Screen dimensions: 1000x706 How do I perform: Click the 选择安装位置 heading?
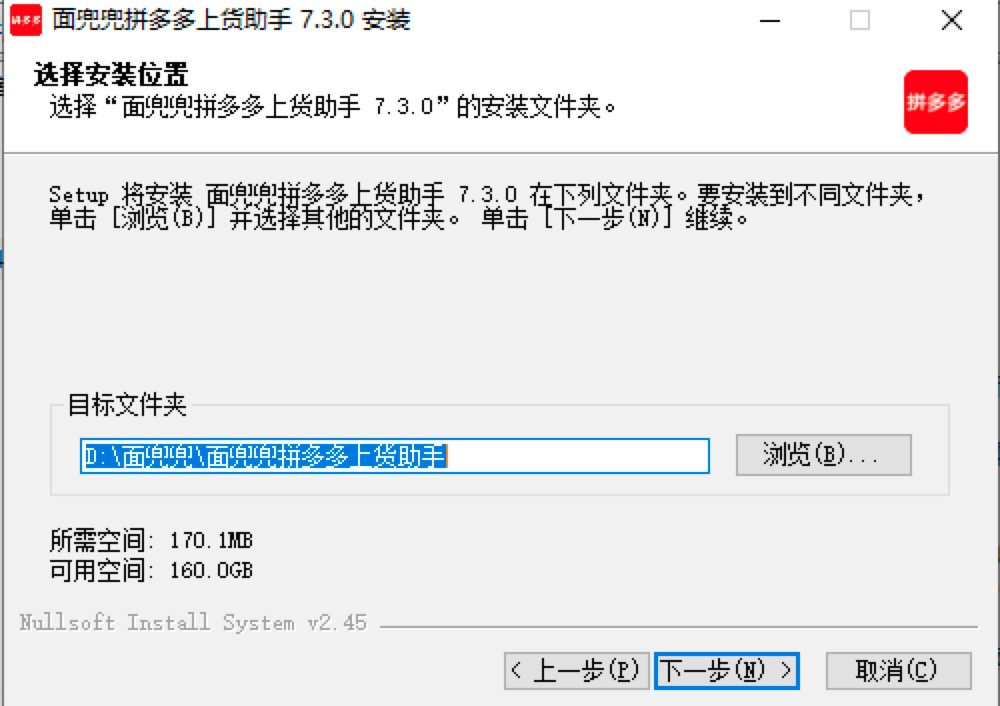(111, 75)
